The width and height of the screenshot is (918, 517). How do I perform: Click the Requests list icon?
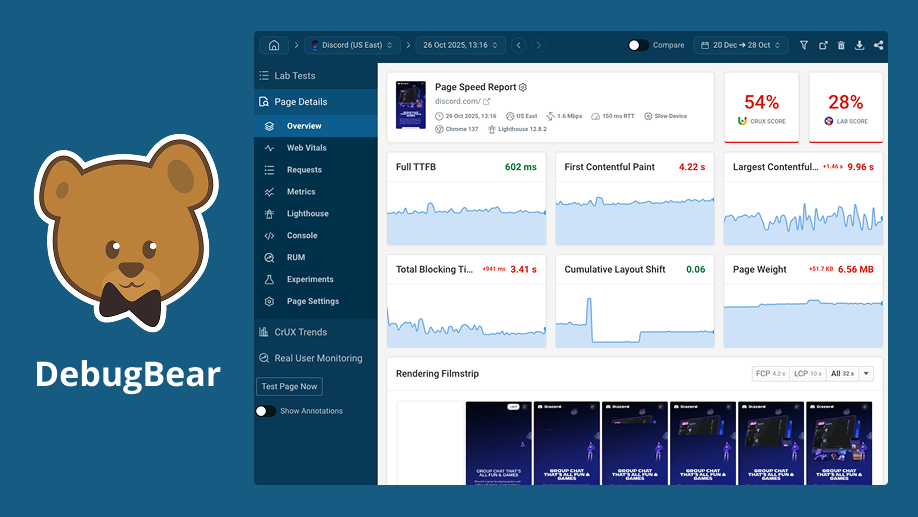click(x=269, y=170)
